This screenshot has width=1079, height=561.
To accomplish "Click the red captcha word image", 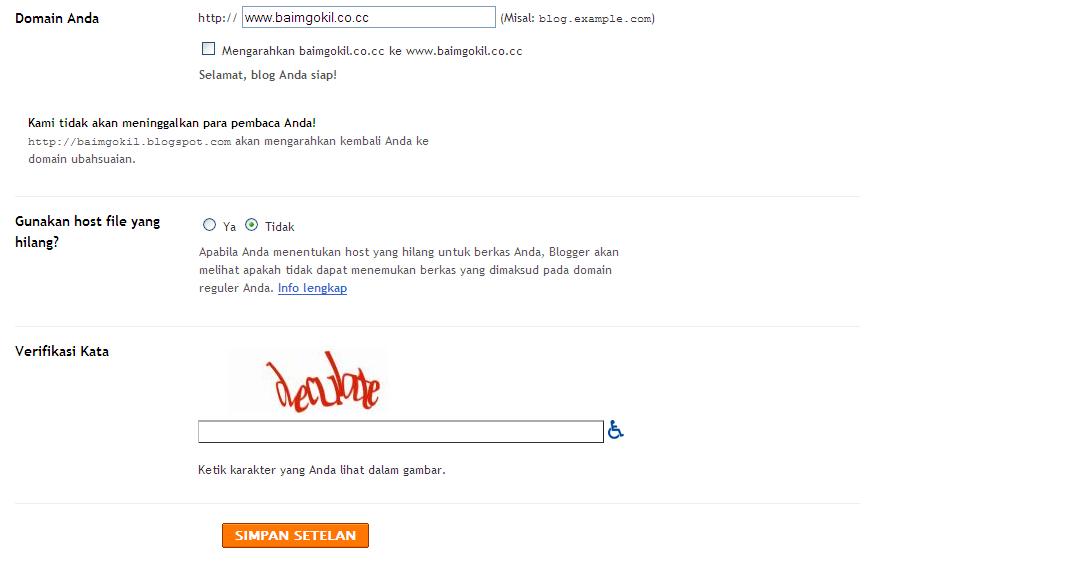I will 308,381.
